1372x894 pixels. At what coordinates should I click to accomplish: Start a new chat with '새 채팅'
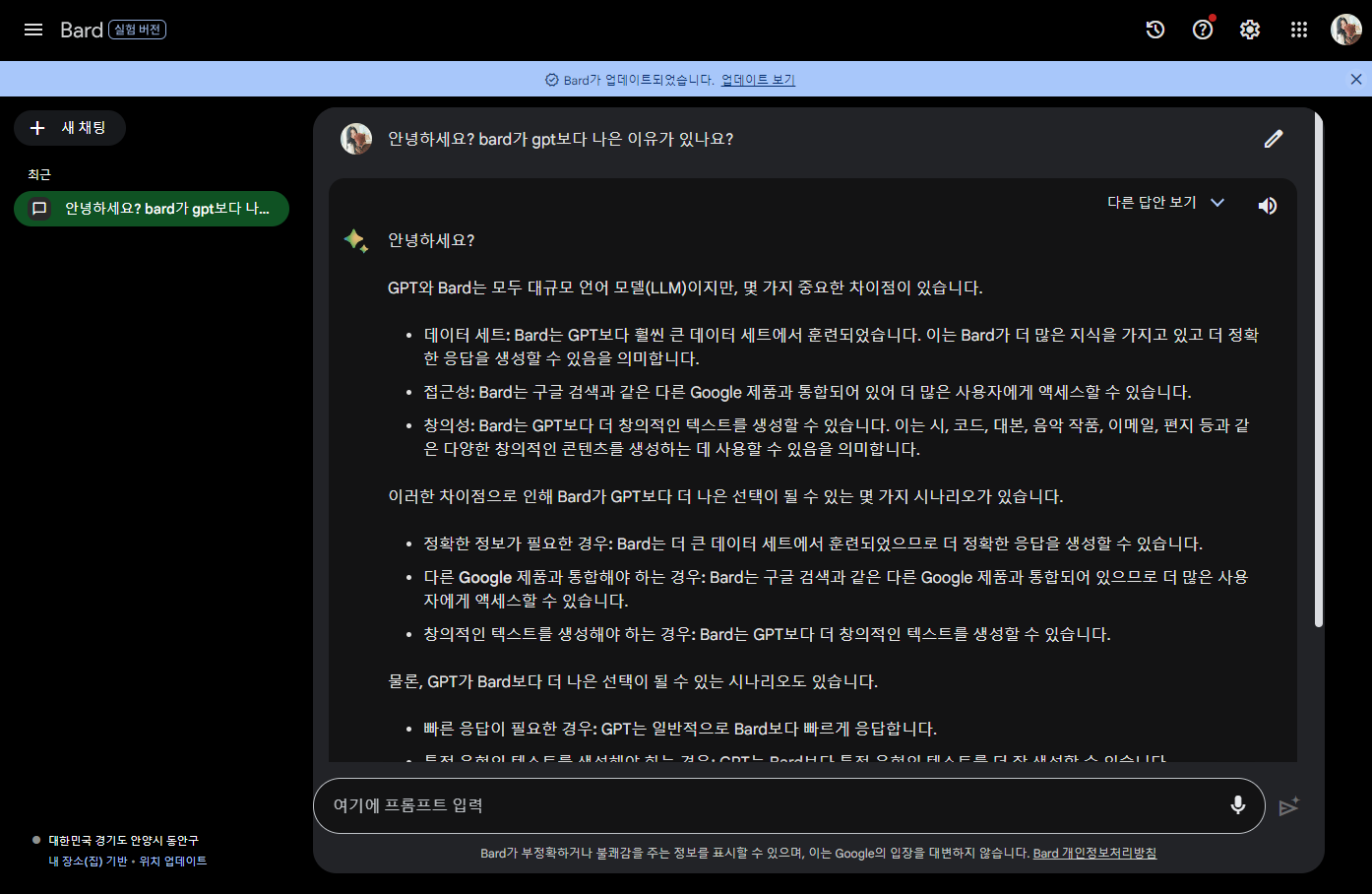coord(70,128)
